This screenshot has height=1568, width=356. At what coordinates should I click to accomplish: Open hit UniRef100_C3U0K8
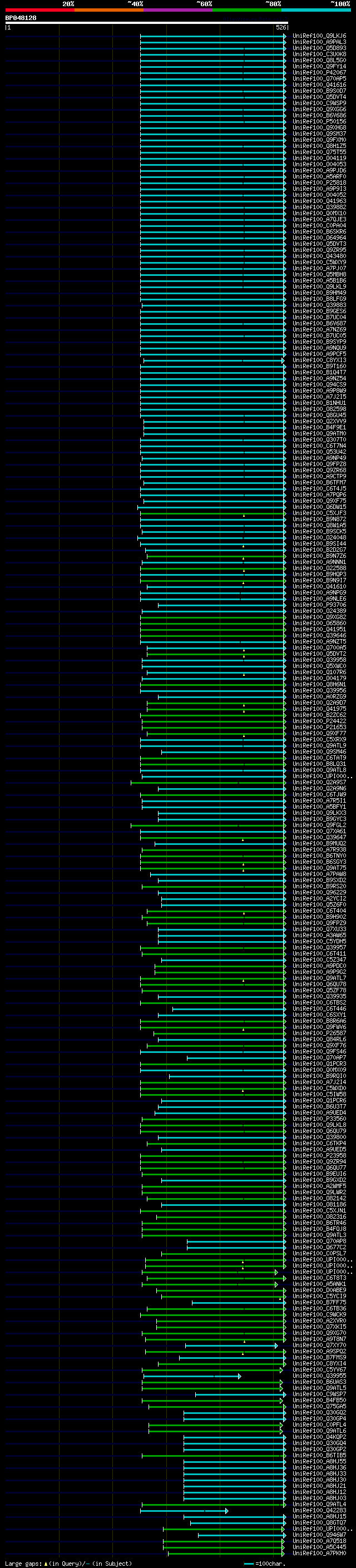(319, 54)
